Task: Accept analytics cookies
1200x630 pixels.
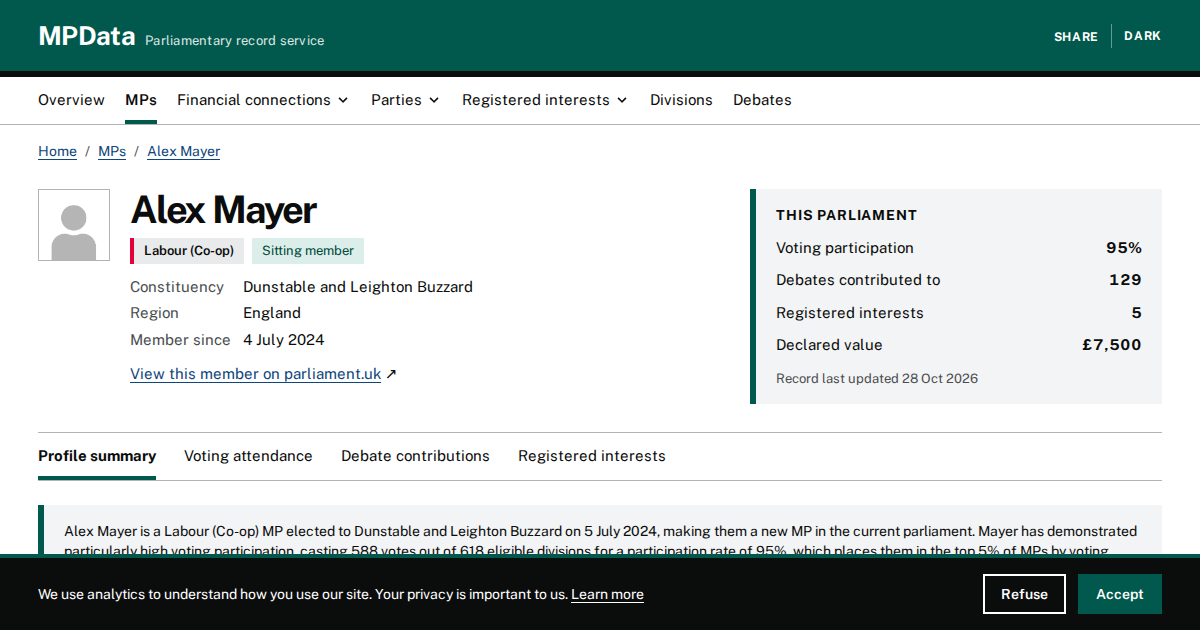Action: [1119, 594]
